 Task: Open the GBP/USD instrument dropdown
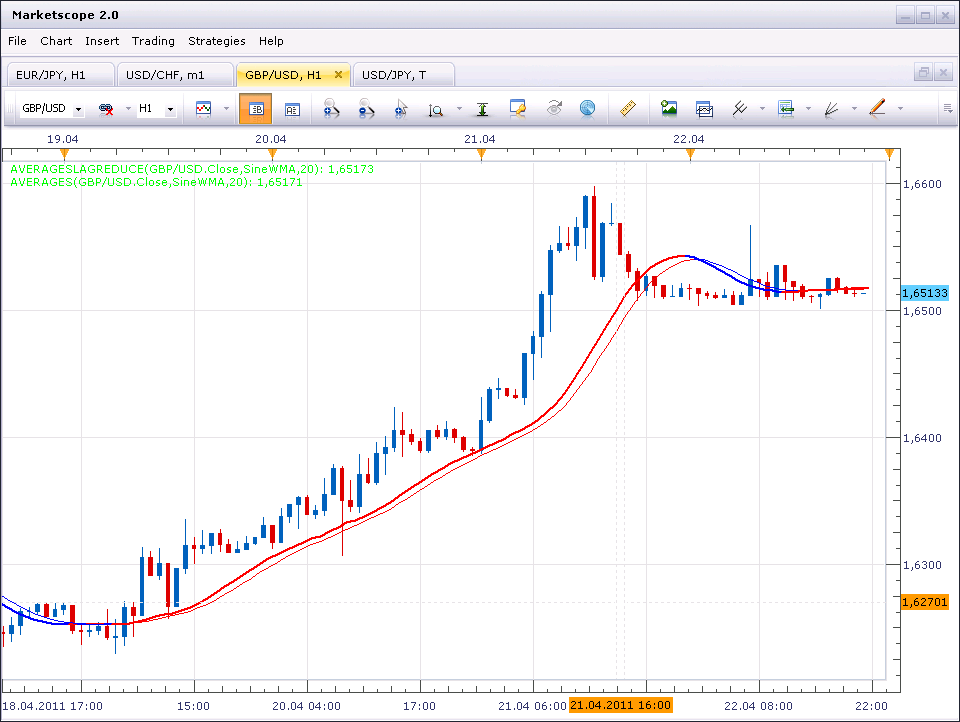[x=78, y=110]
